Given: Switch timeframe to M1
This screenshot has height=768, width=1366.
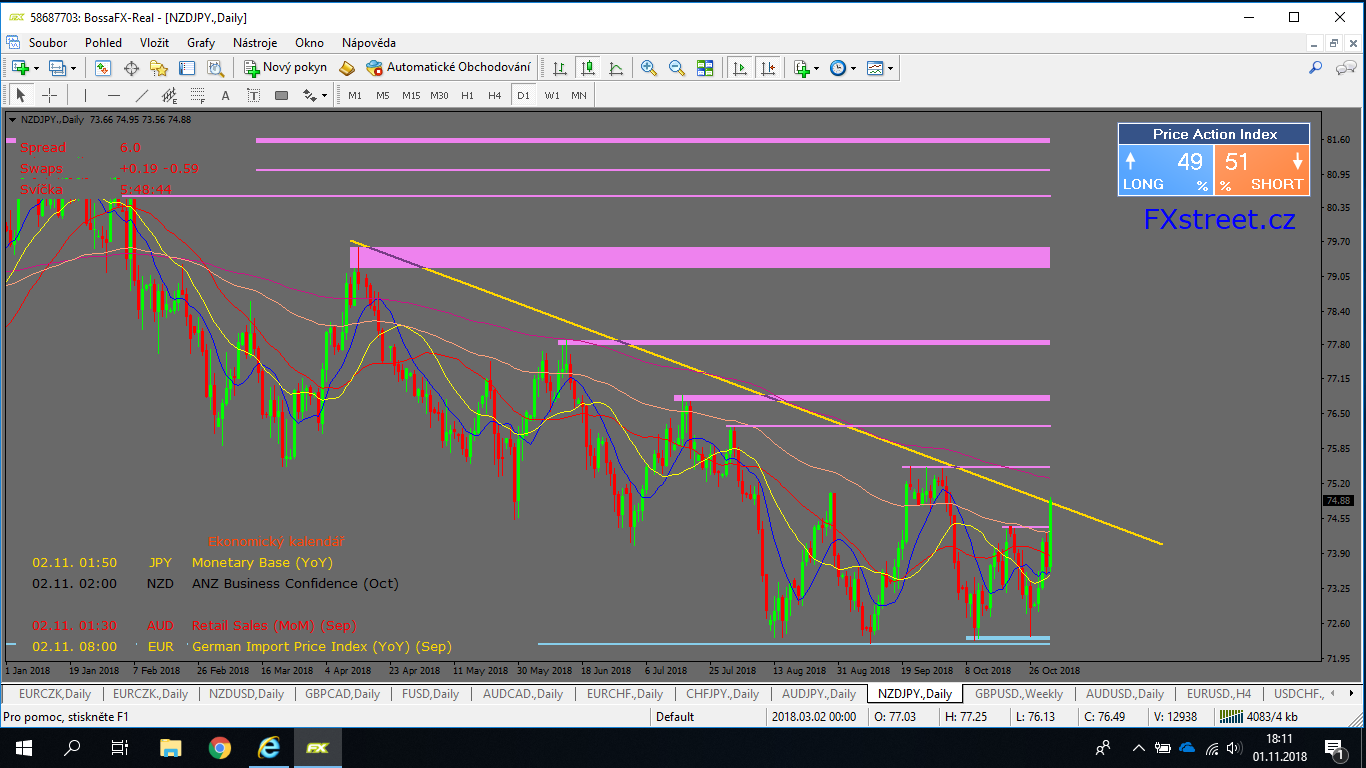Looking at the screenshot, I should (x=355, y=95).
